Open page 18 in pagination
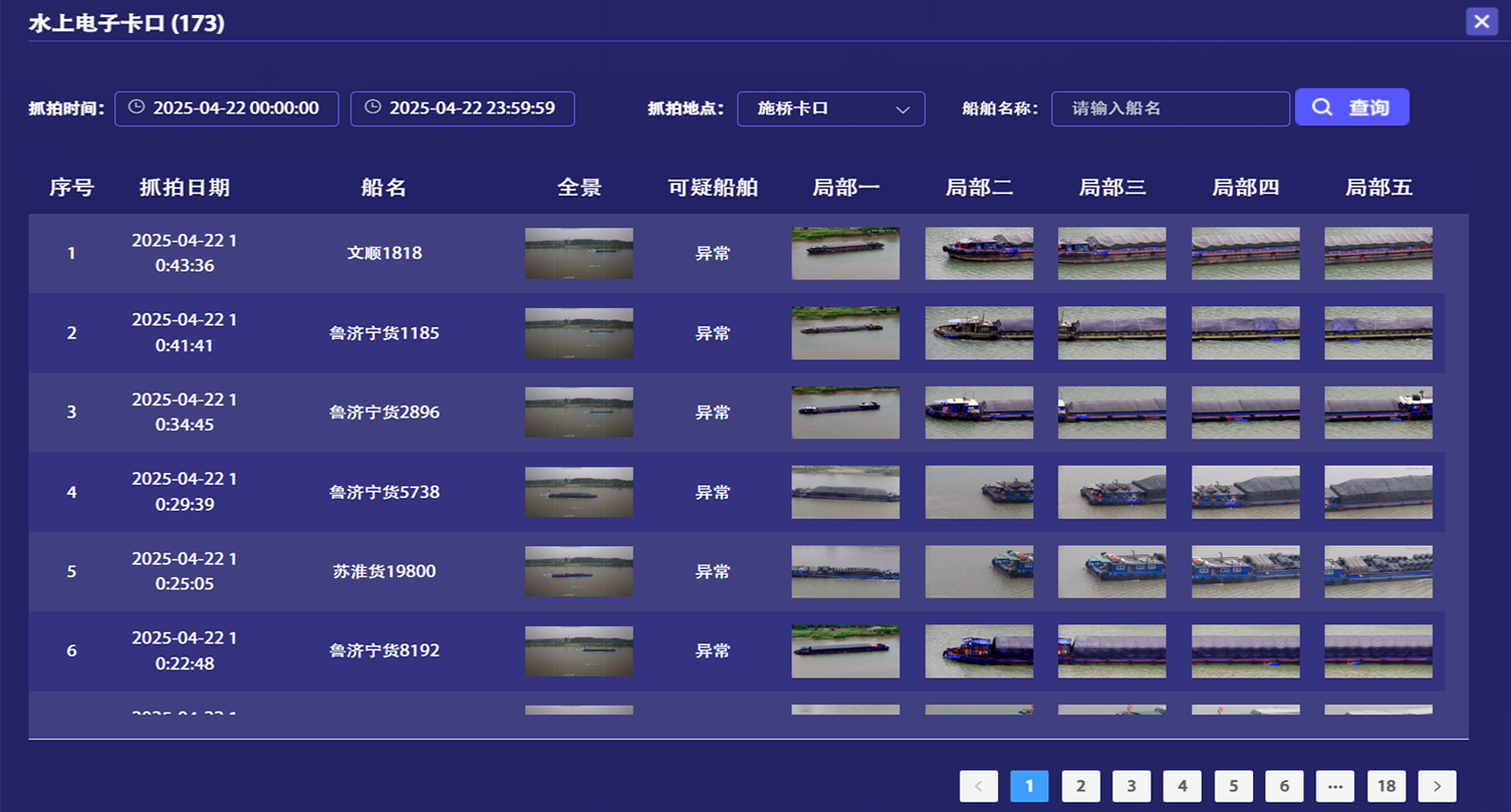This screenshot has width=1511, height=812. pyautogui.click(x=1385, y=786)
